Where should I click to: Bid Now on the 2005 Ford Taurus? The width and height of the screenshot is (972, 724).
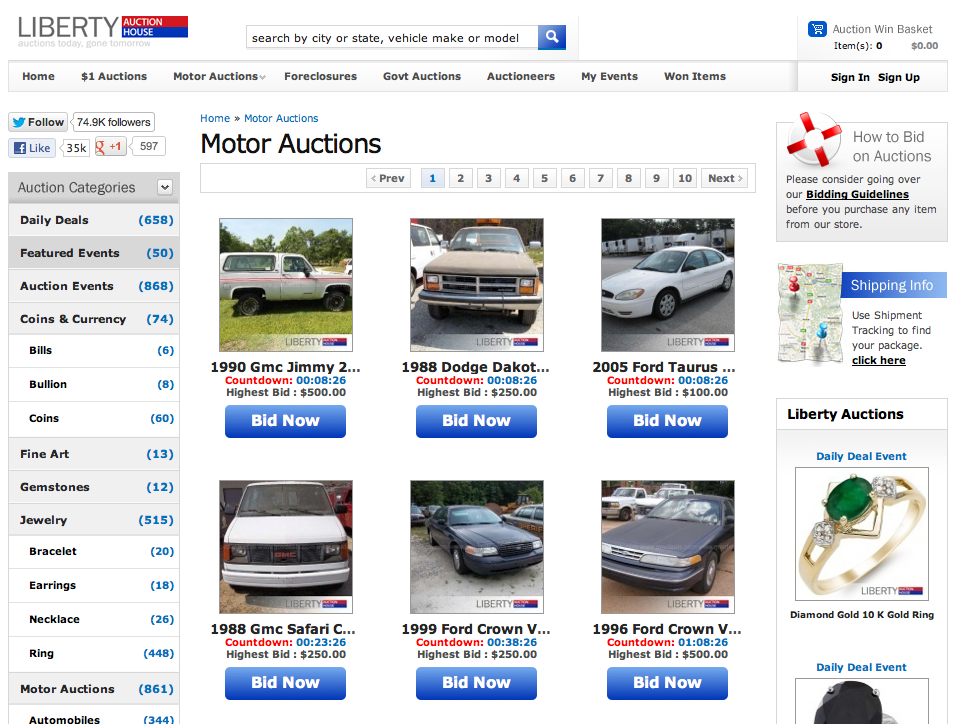(x=667, y=421)
